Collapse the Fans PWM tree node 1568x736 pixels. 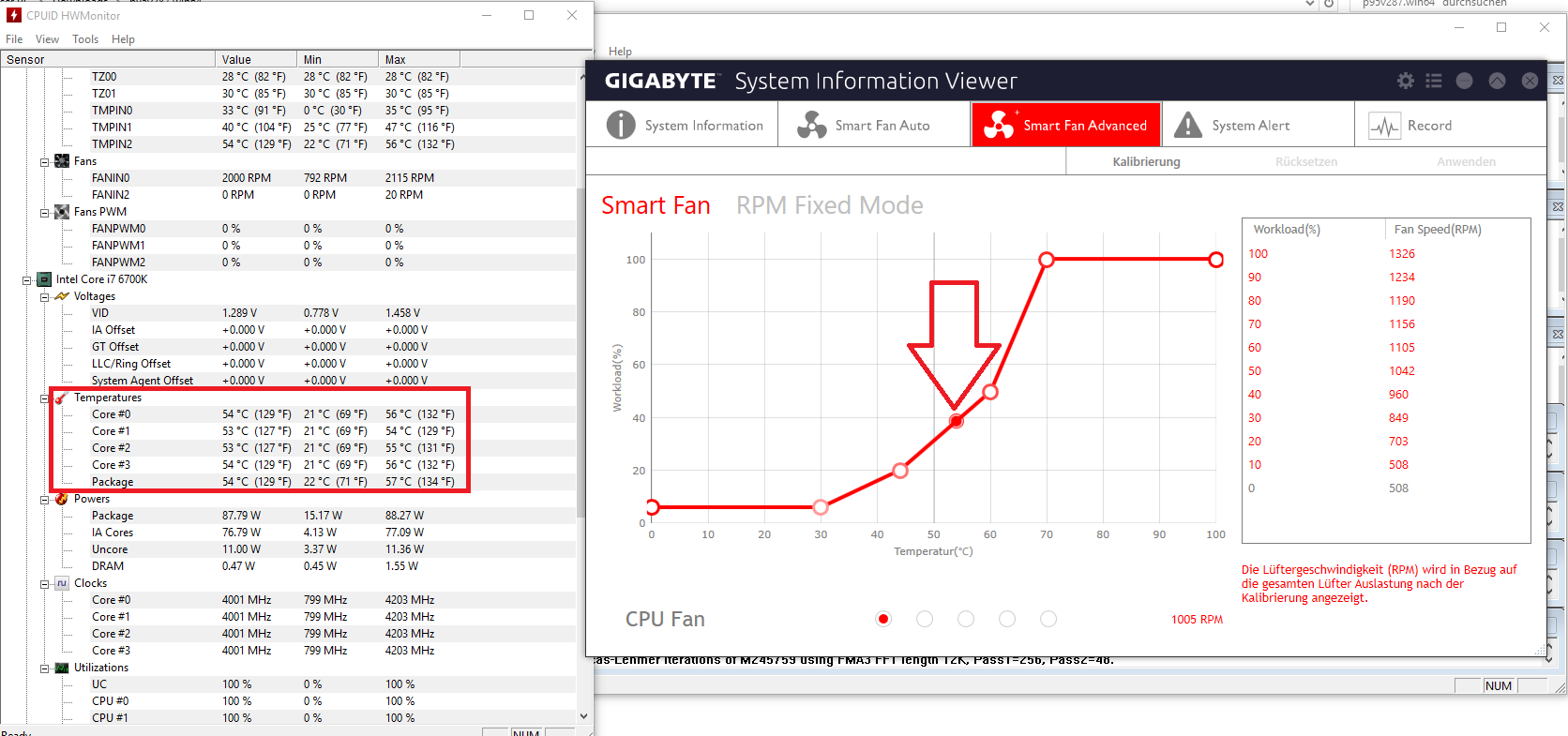44,213
